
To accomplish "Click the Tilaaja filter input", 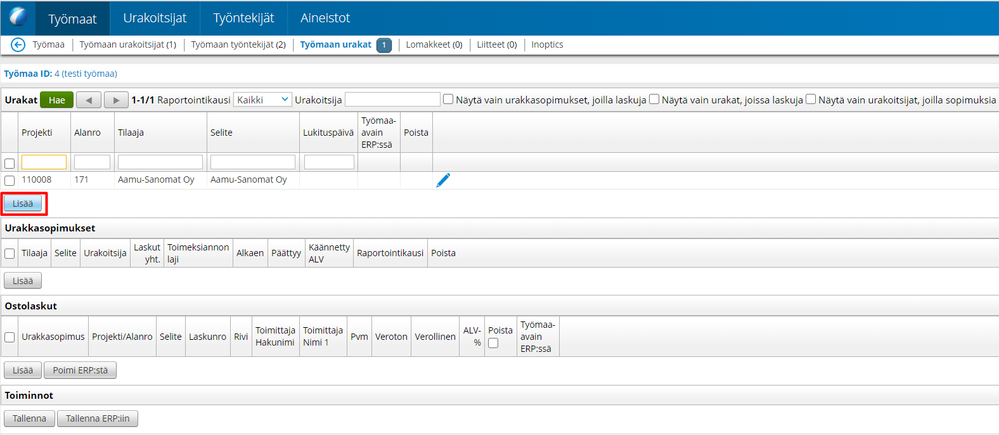I will [161, 162].
